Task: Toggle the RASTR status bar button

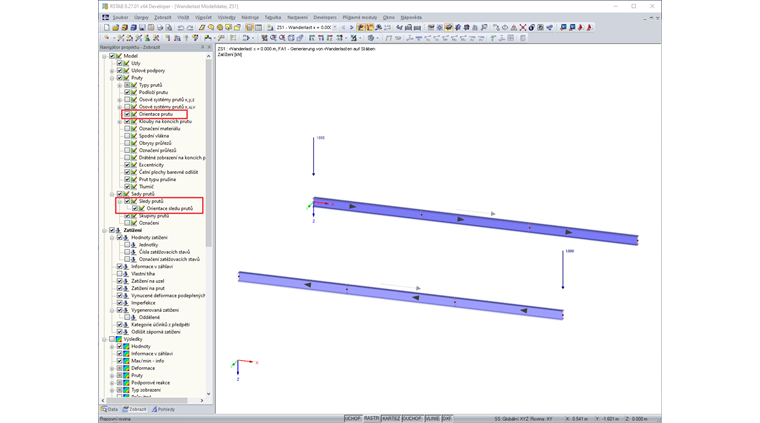Action: [371, 419]
